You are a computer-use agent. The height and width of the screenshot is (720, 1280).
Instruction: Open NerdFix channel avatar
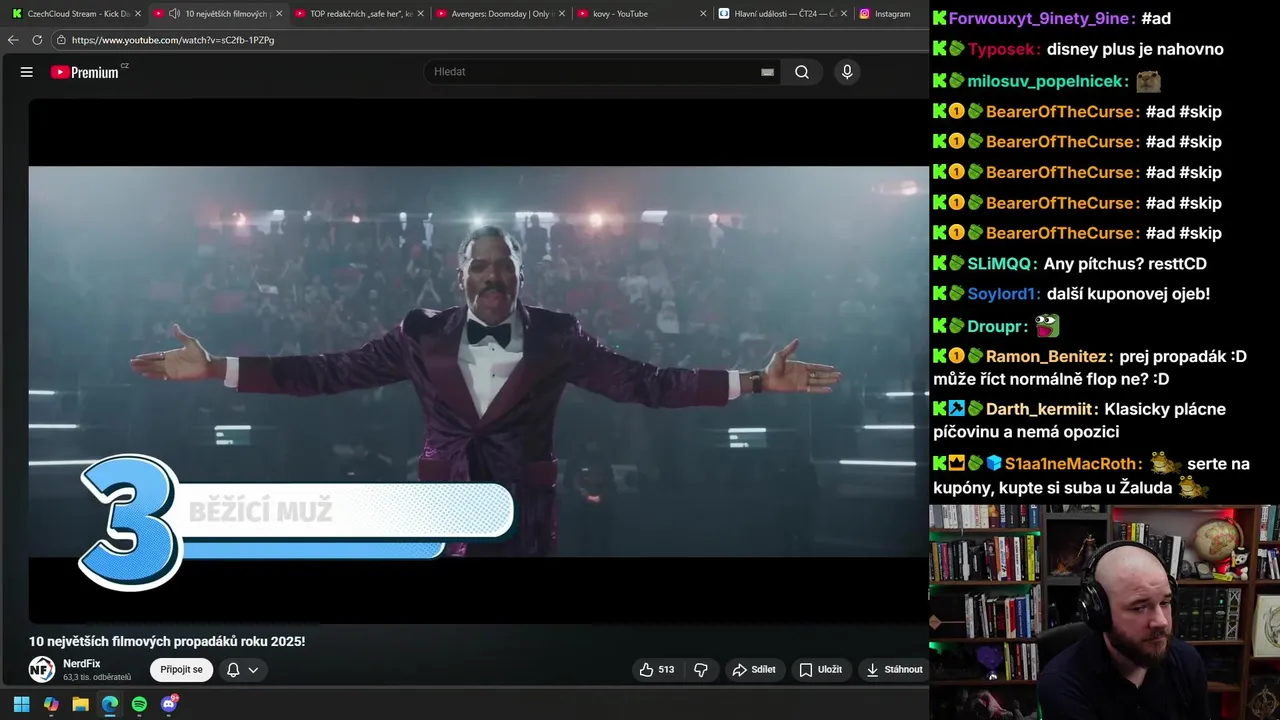[42, 670]
